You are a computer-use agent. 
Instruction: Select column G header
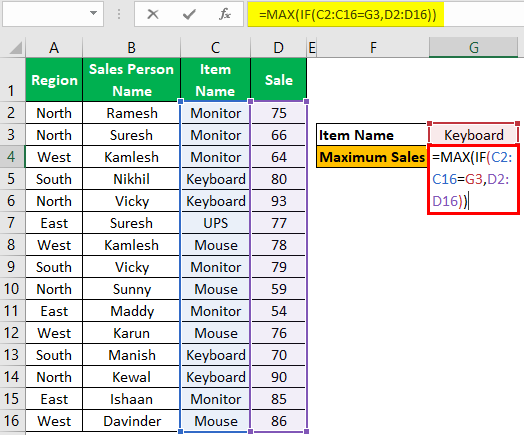click(474, 47)
